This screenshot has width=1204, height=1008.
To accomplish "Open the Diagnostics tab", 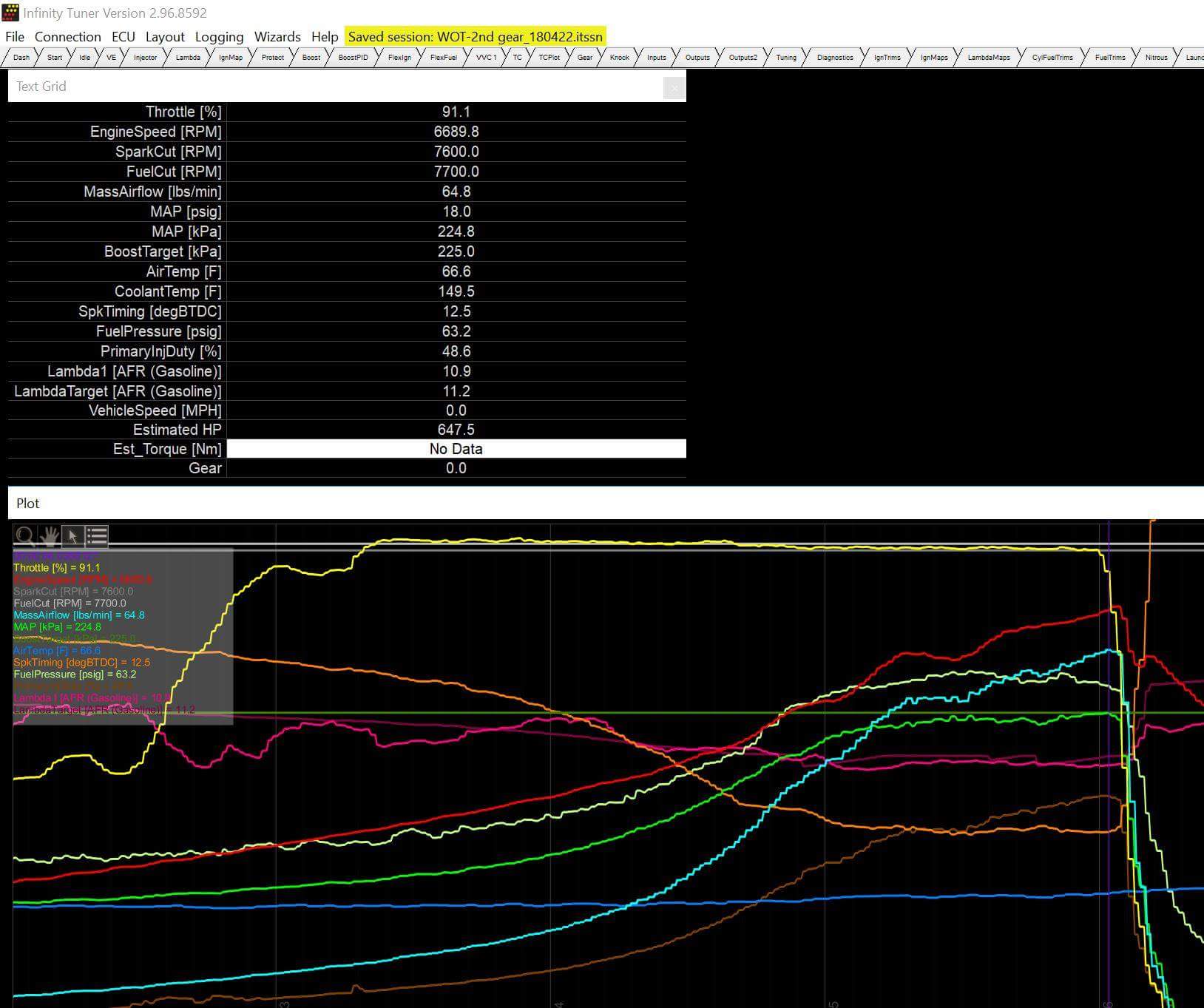I will [835, 57].
